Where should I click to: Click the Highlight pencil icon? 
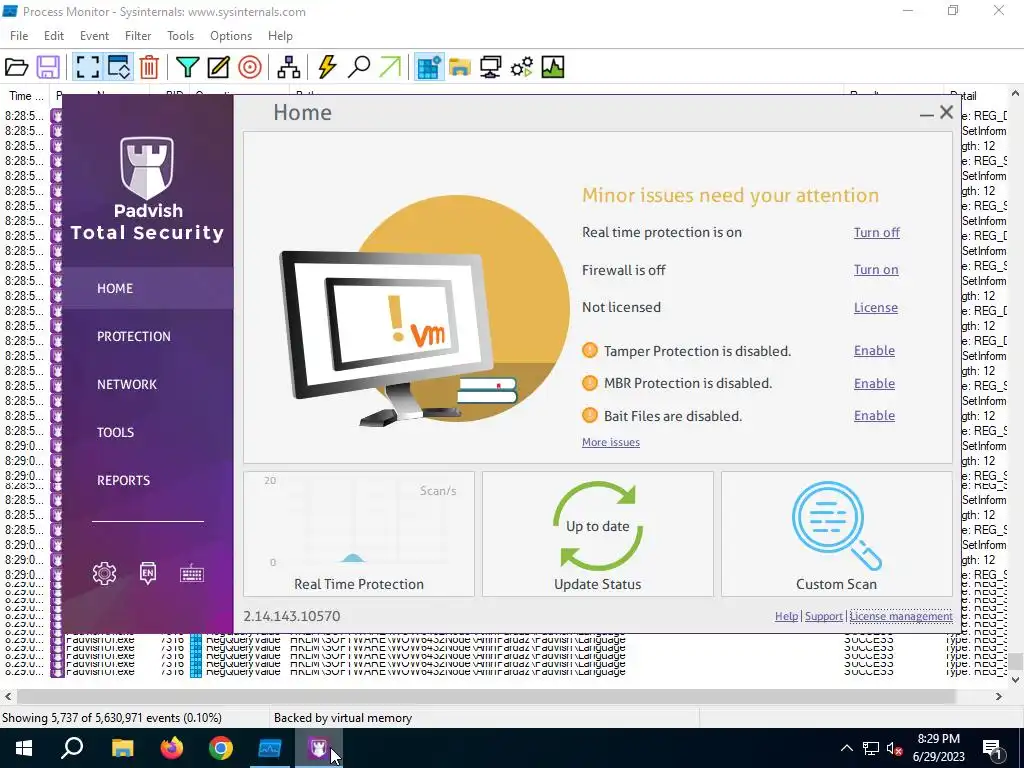tap(218, 67)
